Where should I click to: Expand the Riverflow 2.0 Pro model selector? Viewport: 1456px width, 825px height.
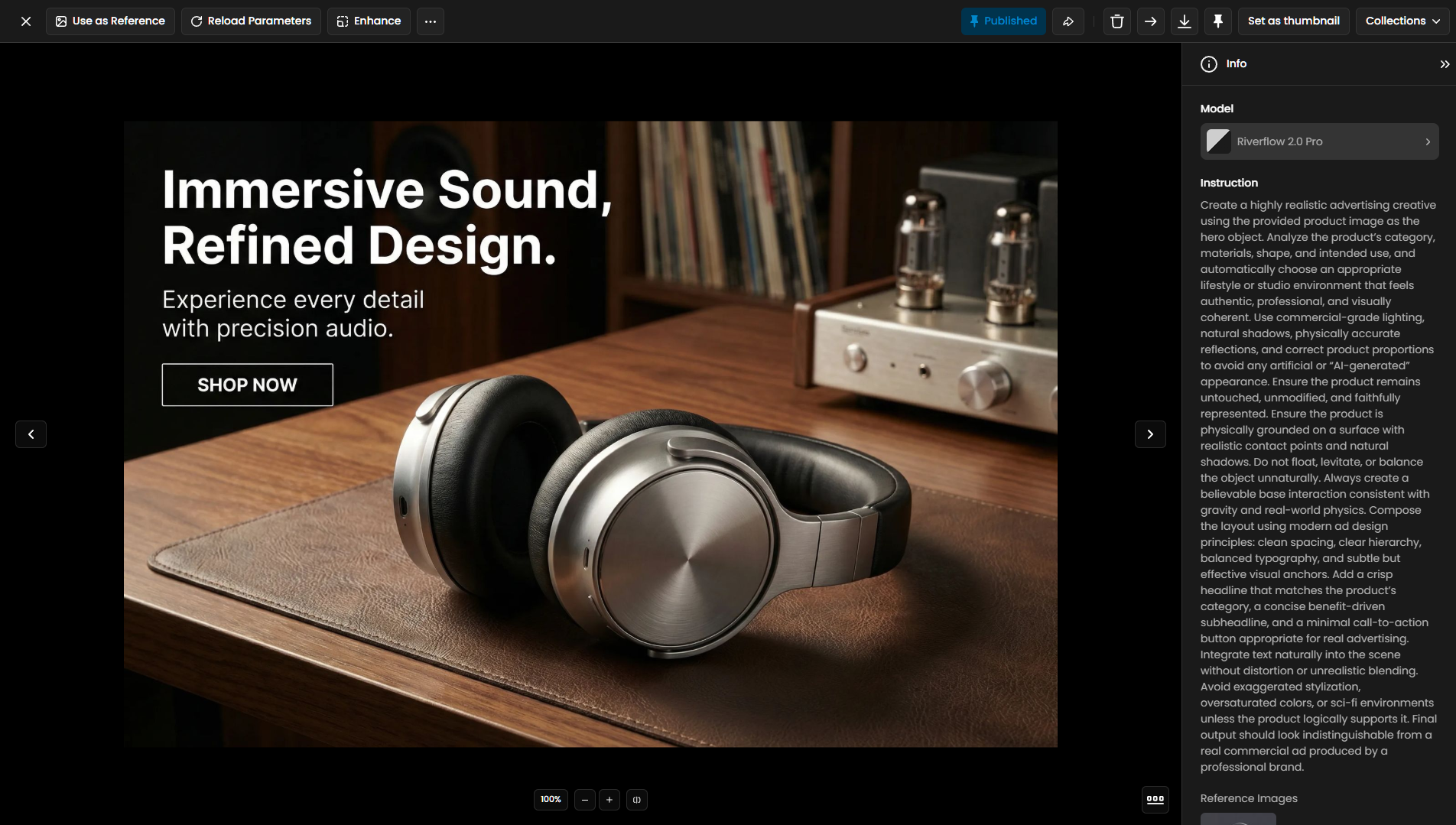click(1319, 141)
